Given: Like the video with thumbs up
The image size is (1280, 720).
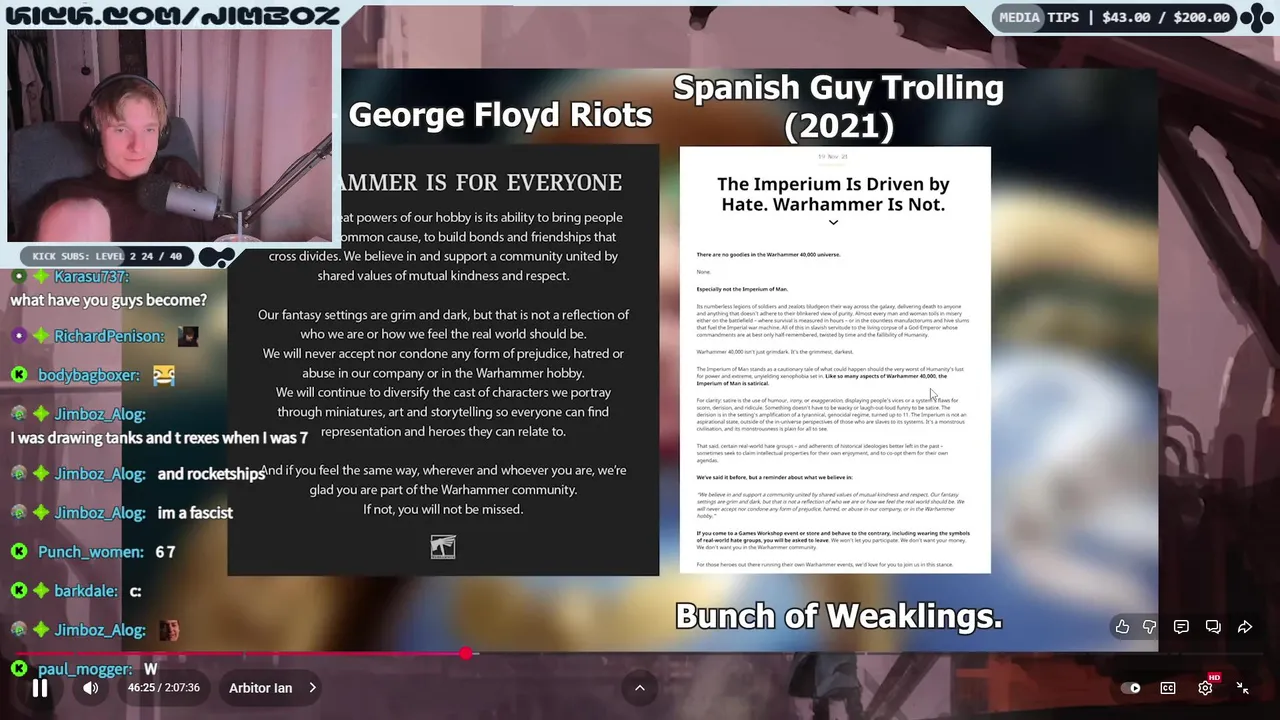Looking at the screenshot, I should click(x=1123, y=627).
